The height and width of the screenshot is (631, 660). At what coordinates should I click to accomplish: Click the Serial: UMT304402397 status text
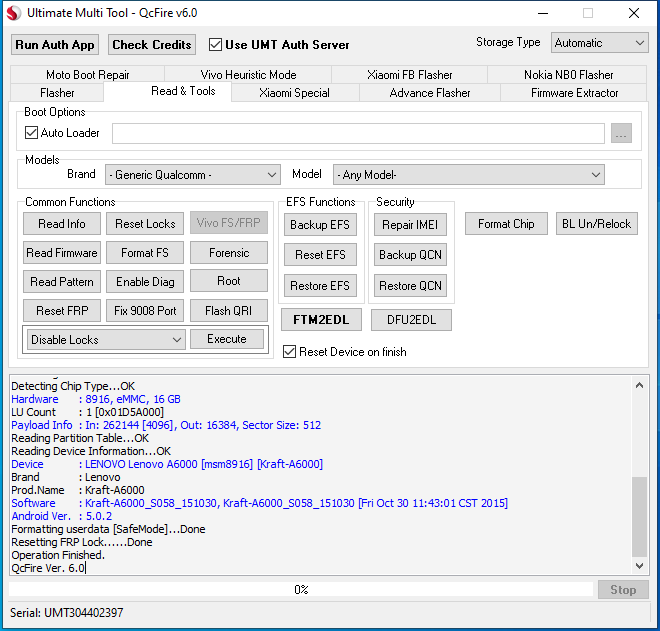[x=67, y=612]
